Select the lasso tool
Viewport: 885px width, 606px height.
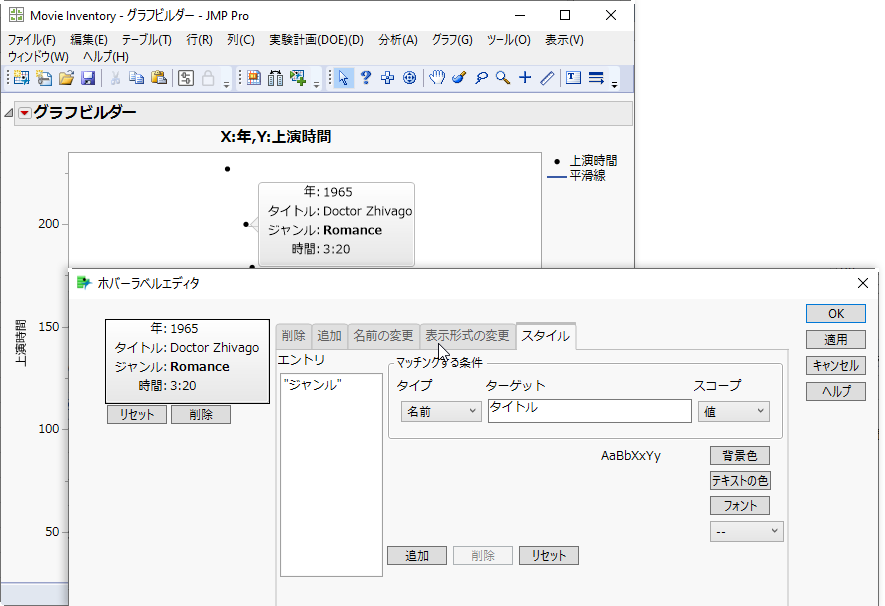tap(481, 78)
